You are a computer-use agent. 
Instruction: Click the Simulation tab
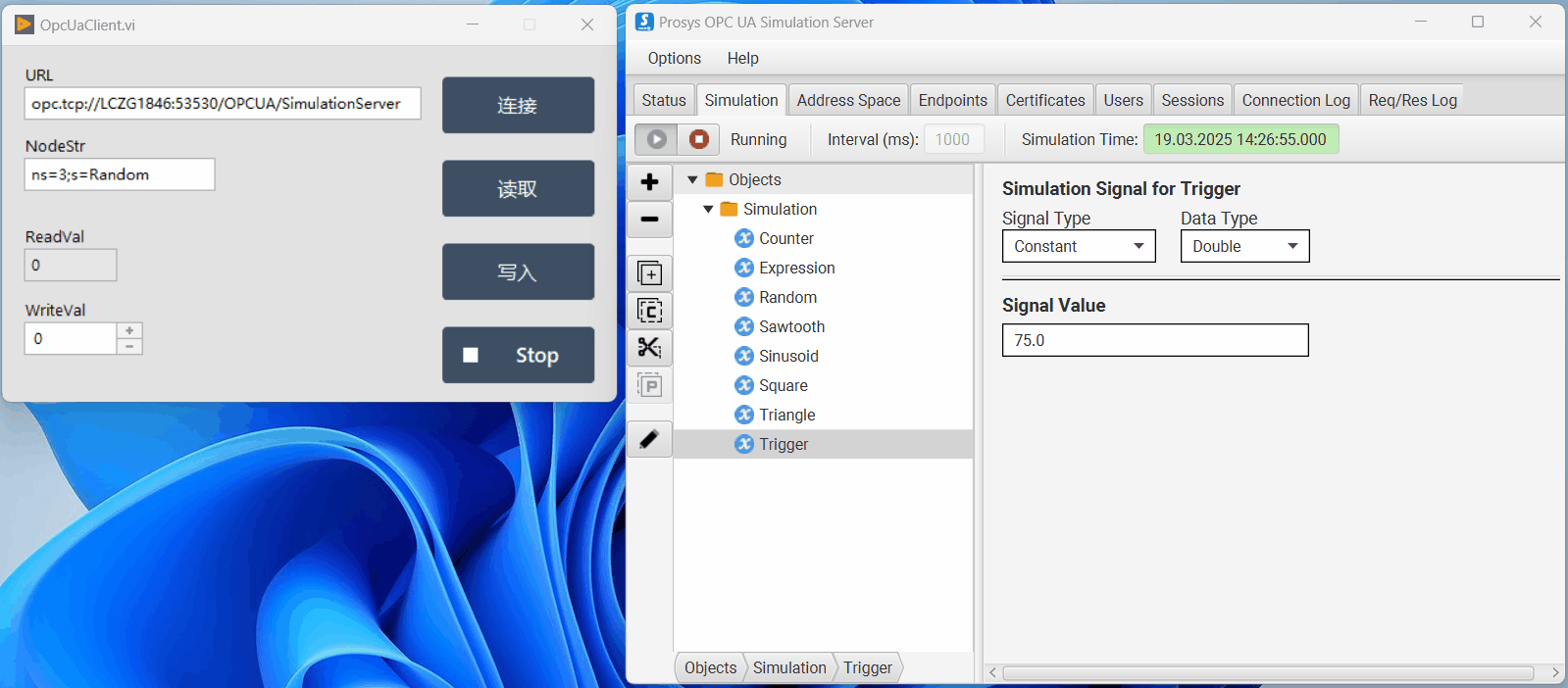click(741, 100)
